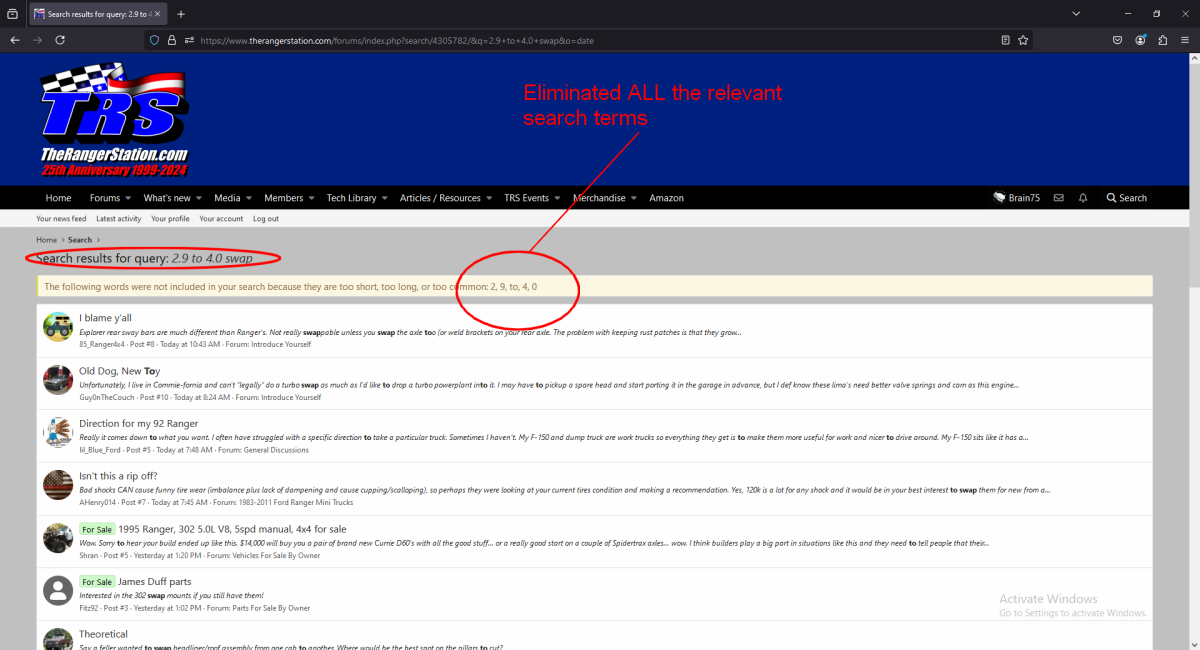Open the inbox envelope icon
The width and height of the screenshot is (1200, 650).
[x=1058, y=198]
